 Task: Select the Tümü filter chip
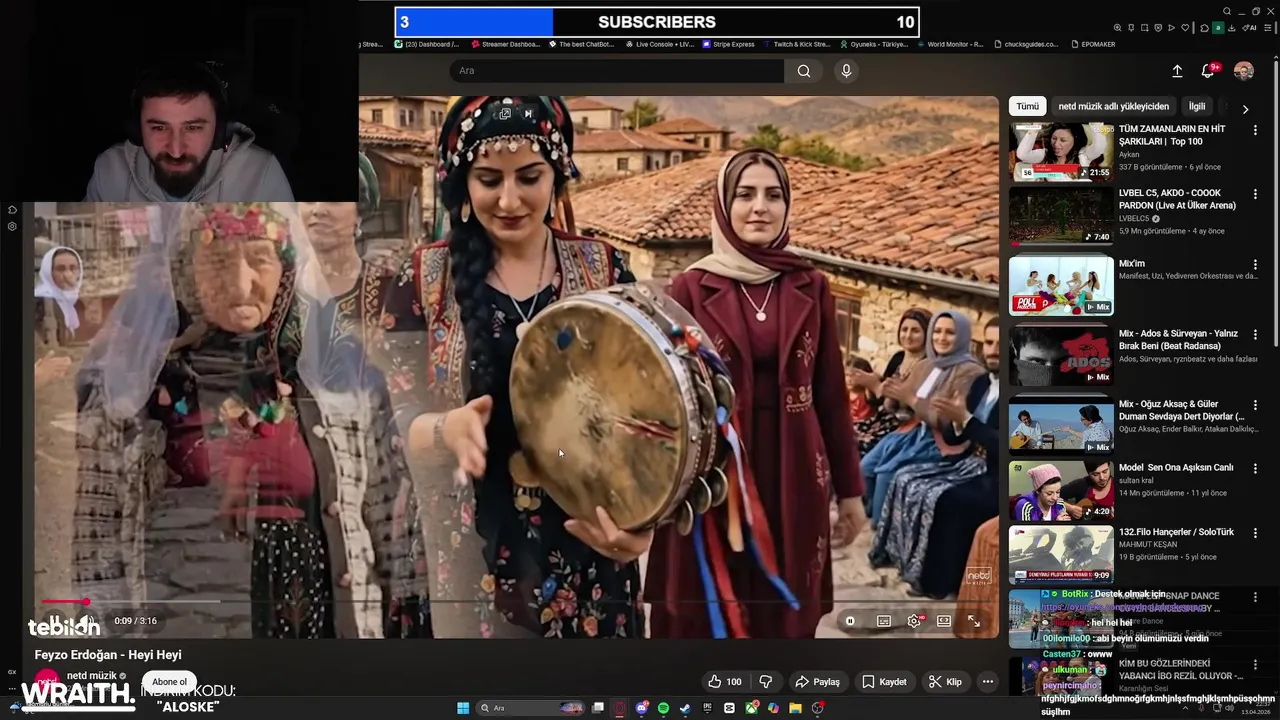tap(1028, 106)
